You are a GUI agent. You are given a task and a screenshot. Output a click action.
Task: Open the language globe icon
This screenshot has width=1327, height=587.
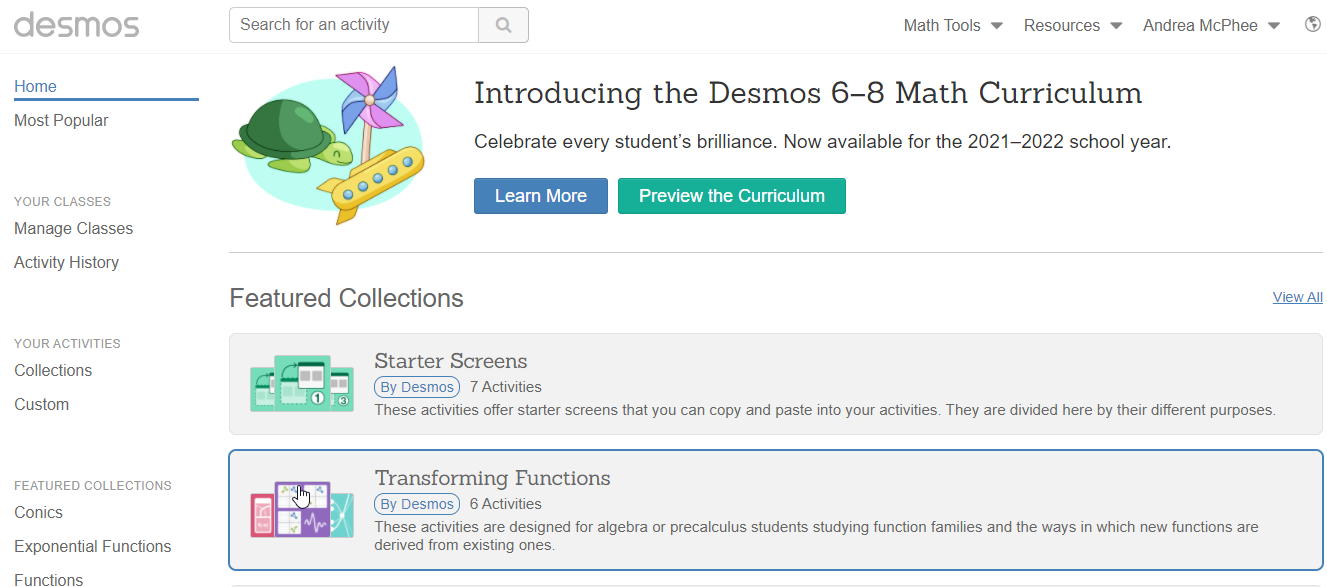[1312, 23]
